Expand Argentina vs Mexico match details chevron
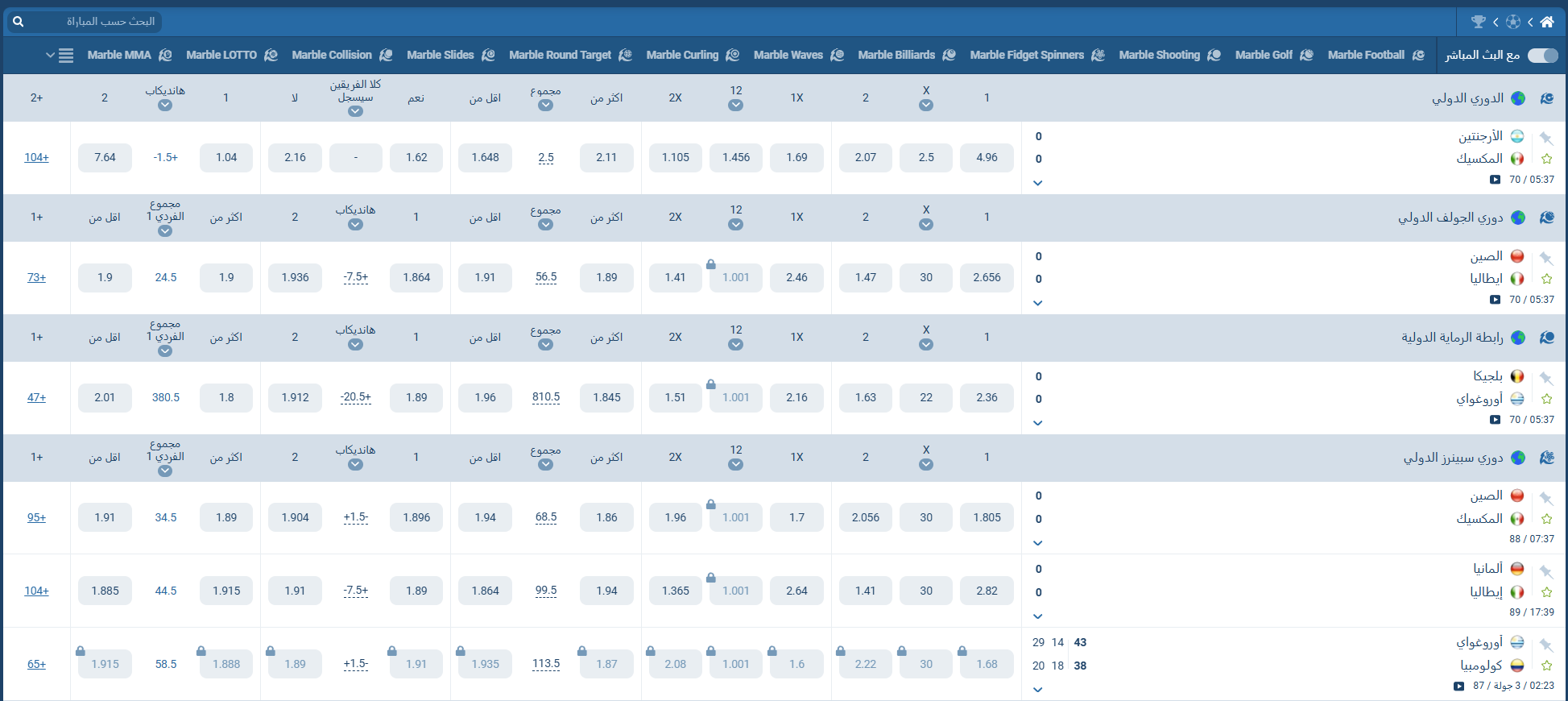Screen dimensions: 1568x701 1037,183
